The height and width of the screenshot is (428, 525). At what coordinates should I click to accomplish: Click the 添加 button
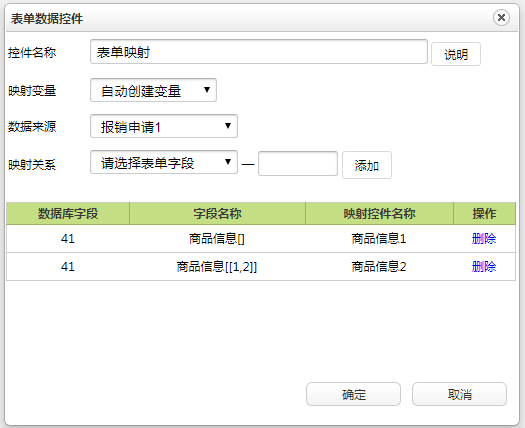(x=367, y=165)
